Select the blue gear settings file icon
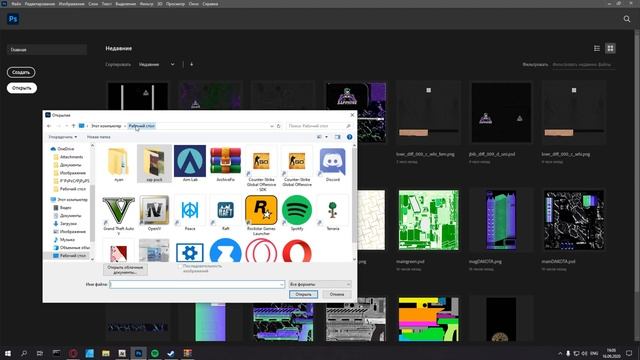This screenshot has height=360, width=640. pyautogui.click(x=190, y=252)
